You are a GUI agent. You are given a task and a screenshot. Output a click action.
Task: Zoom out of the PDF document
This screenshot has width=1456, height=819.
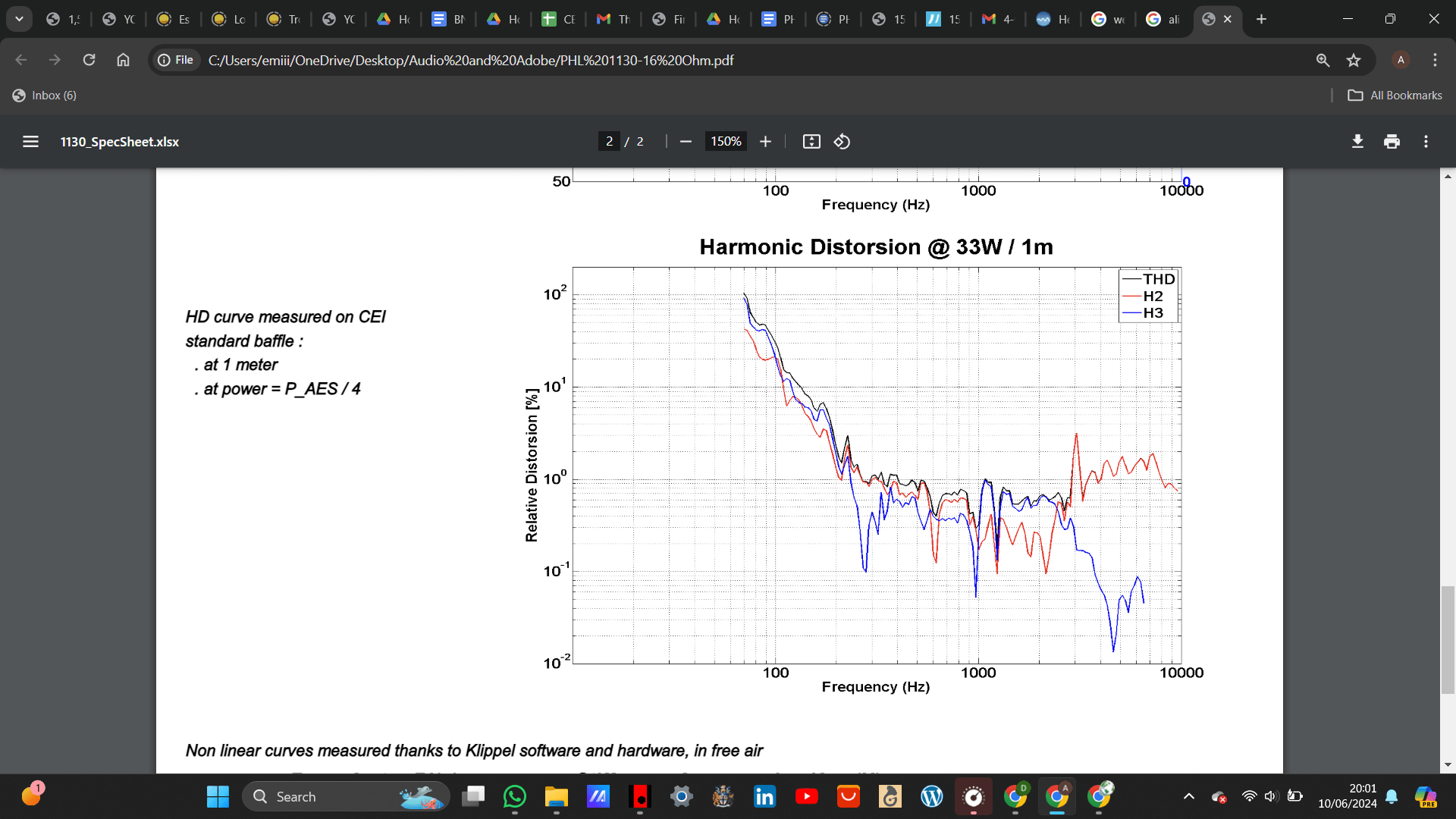click(x=686, y=142)
